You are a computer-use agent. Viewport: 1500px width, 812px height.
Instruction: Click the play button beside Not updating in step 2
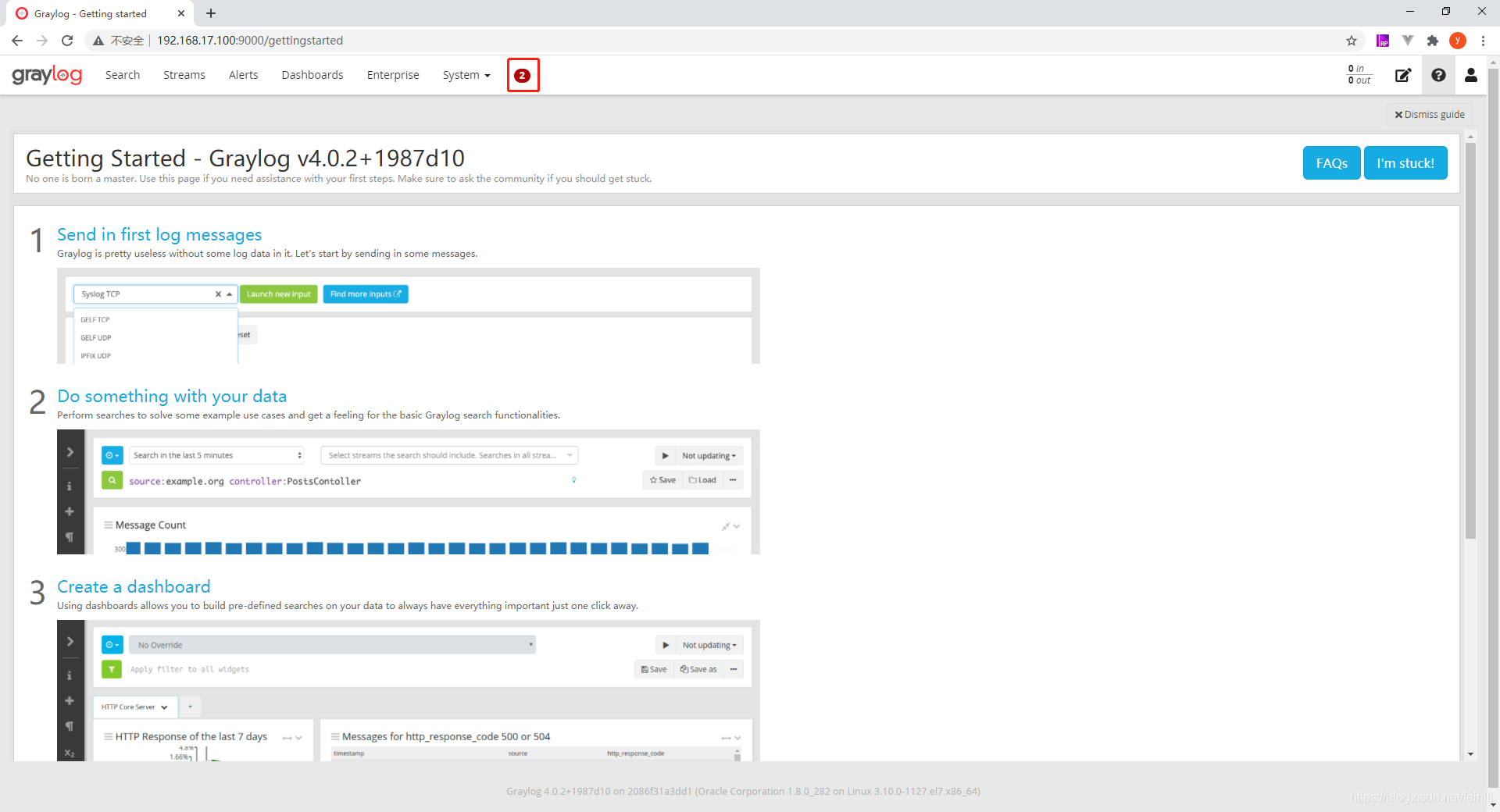pyautogui.click(x=665, y=455)
